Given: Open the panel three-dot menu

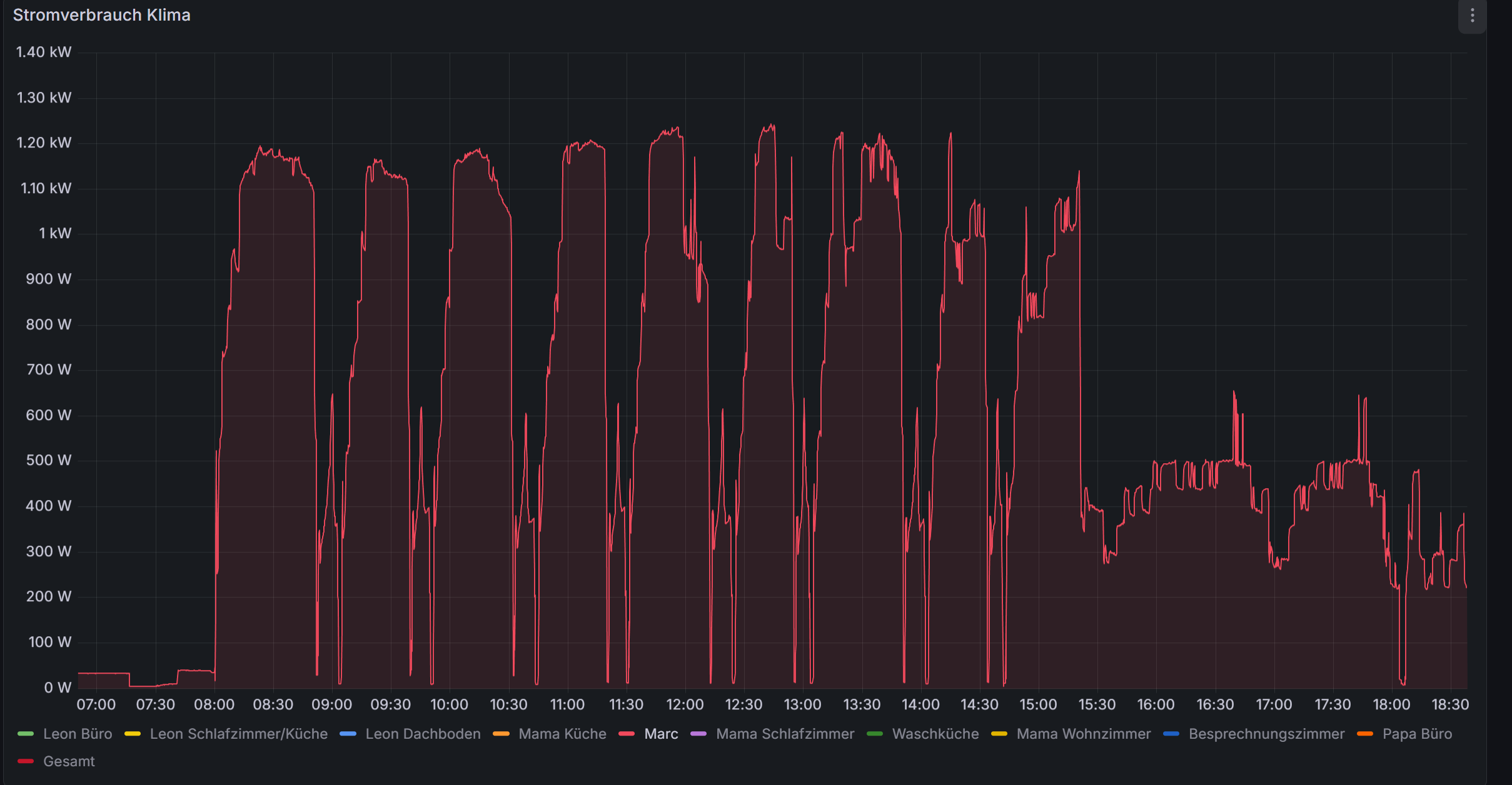Looking at the screenshot, I should pos(1472,16).
